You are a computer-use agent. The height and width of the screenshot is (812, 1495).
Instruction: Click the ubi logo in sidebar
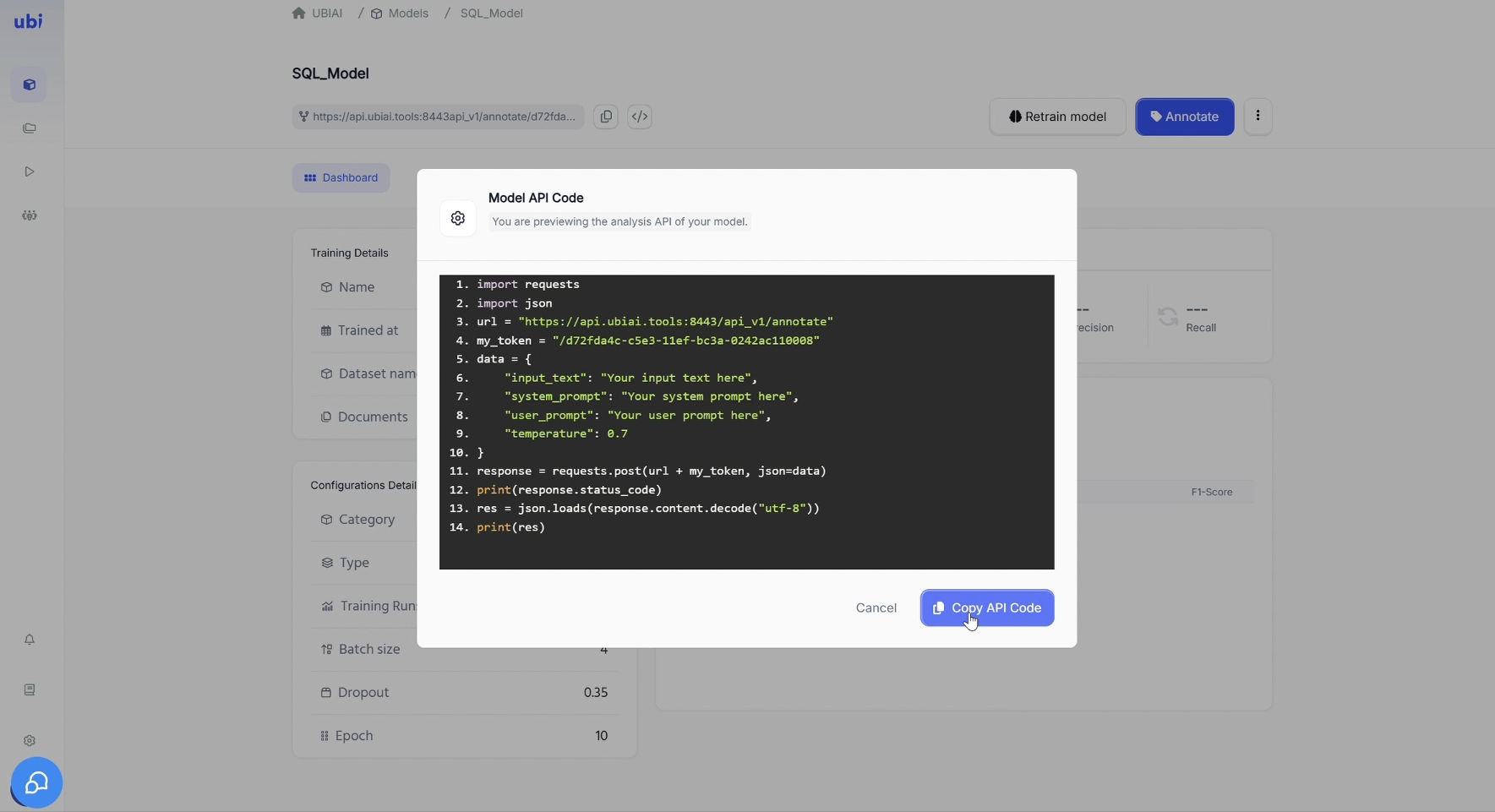click(x=28, y=21)
